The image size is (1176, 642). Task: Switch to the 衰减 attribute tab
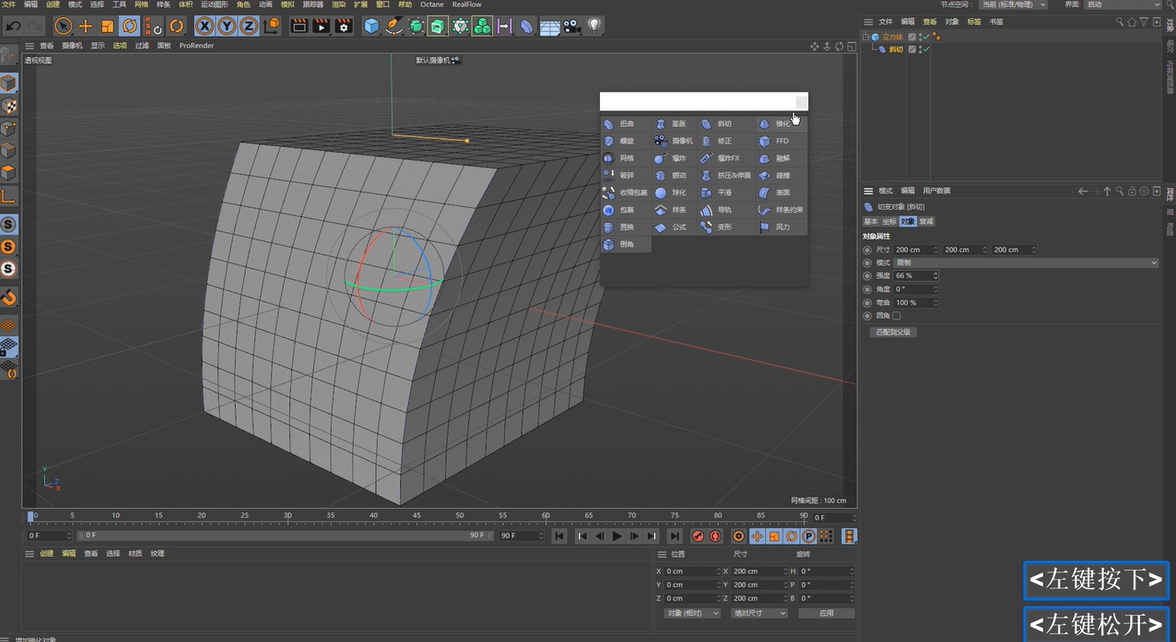coord(927,222)
